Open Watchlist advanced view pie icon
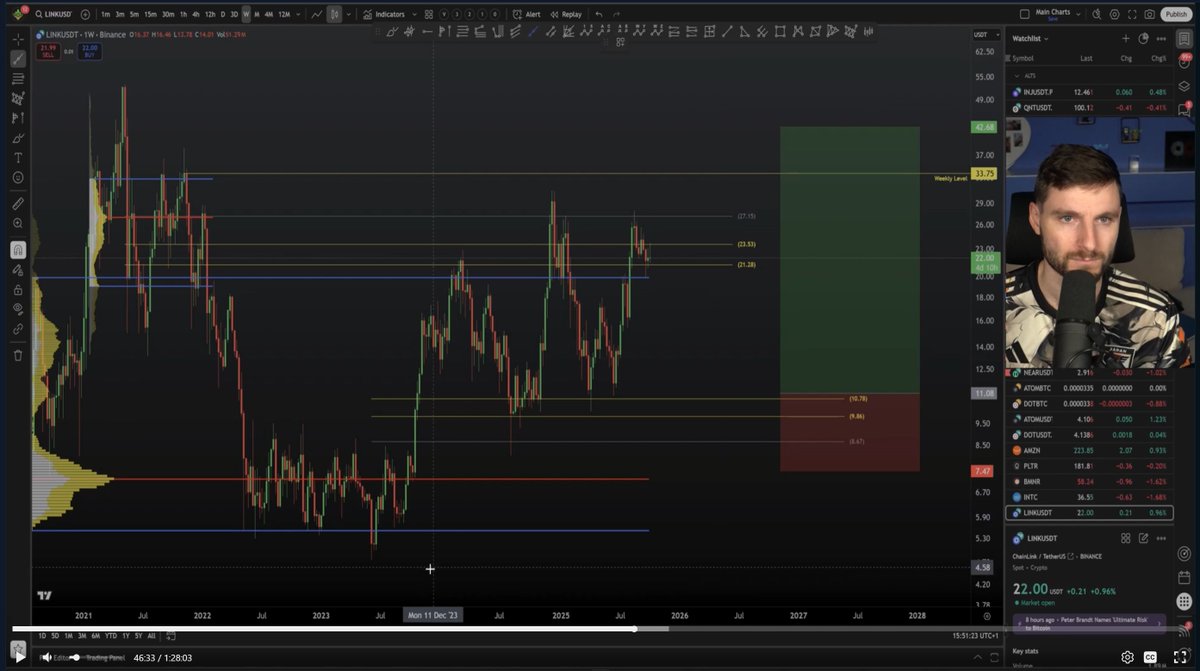 click(x=1143, y=39)
